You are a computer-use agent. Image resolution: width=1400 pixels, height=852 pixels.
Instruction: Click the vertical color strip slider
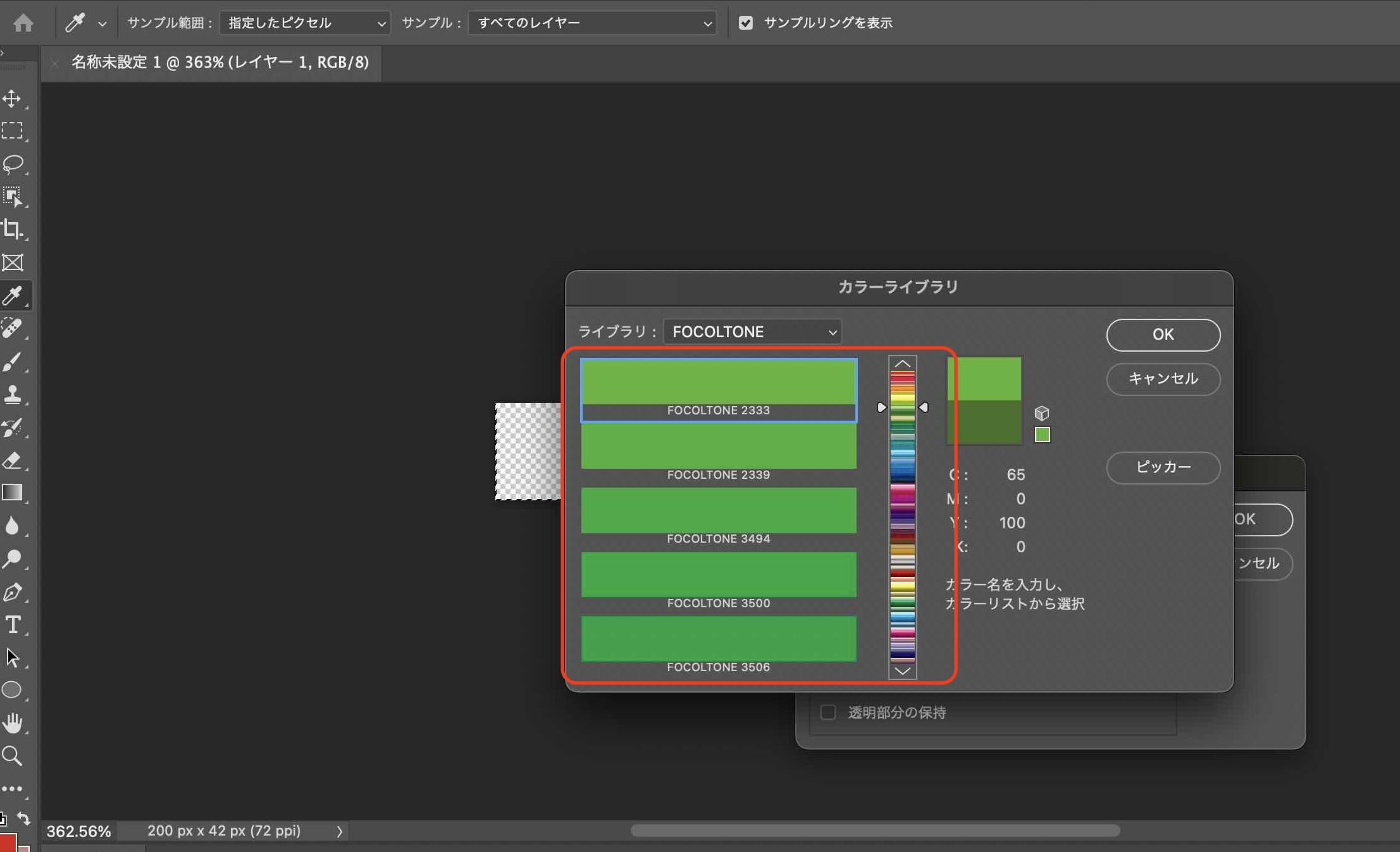[x=903, y=517]
